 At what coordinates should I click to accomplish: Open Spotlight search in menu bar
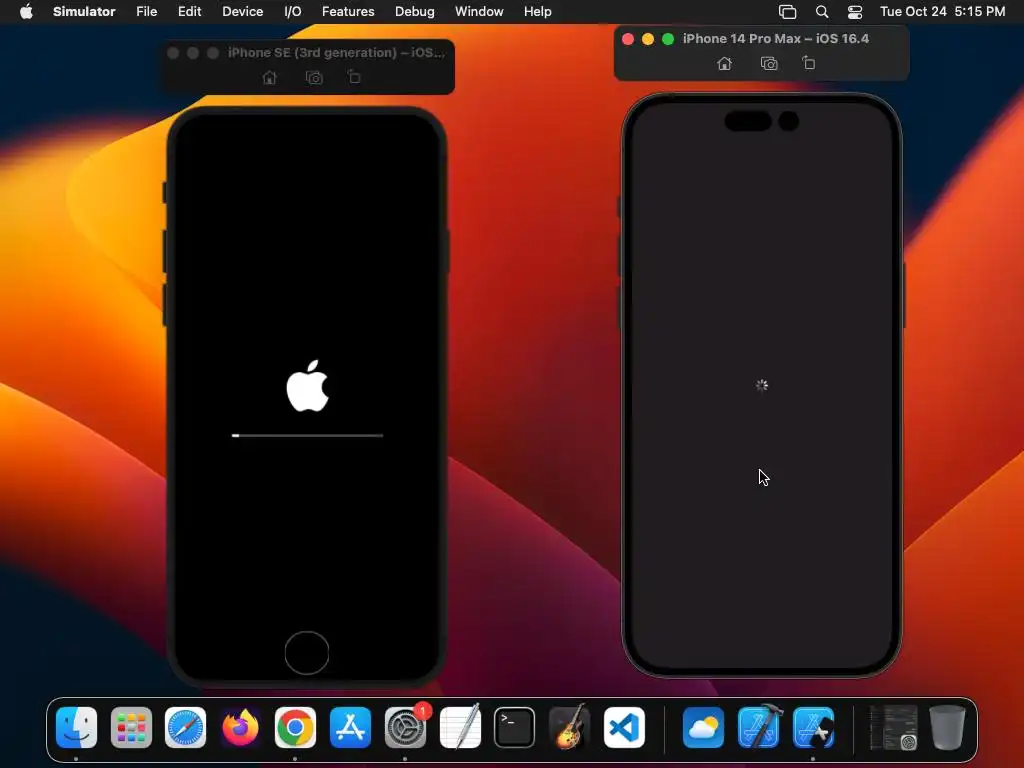pyautogui.click(x=822, y=12)
